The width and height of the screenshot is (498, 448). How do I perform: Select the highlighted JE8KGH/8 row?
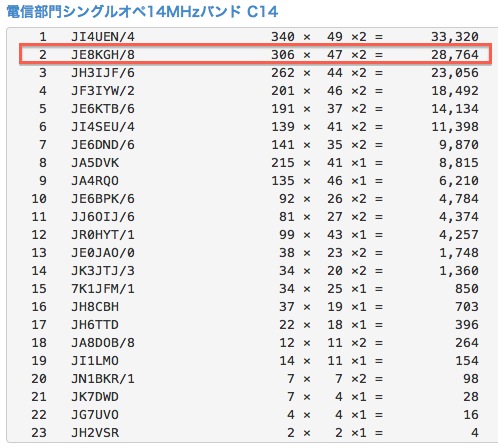255,54
